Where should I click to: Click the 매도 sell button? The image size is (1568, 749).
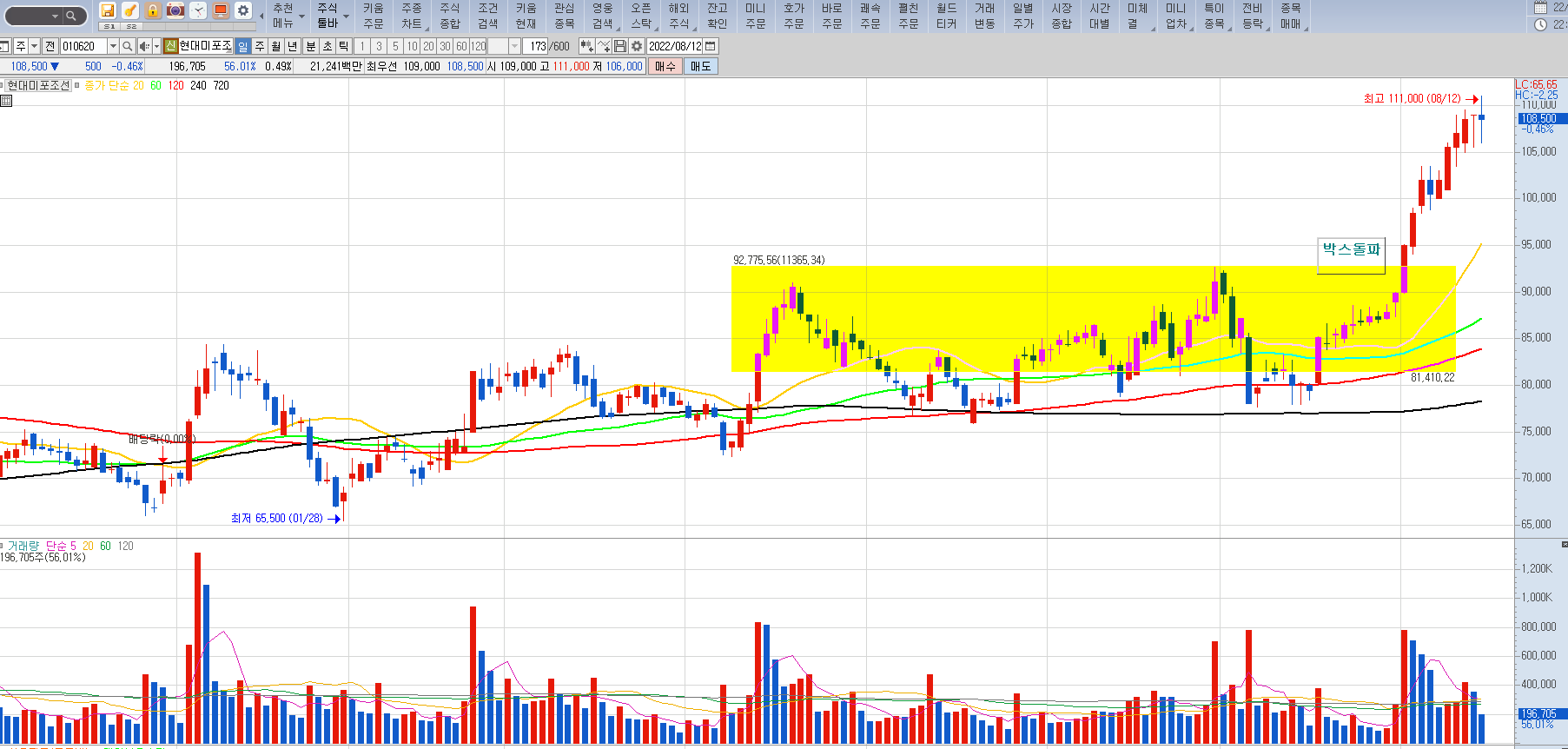pos(701,66)
